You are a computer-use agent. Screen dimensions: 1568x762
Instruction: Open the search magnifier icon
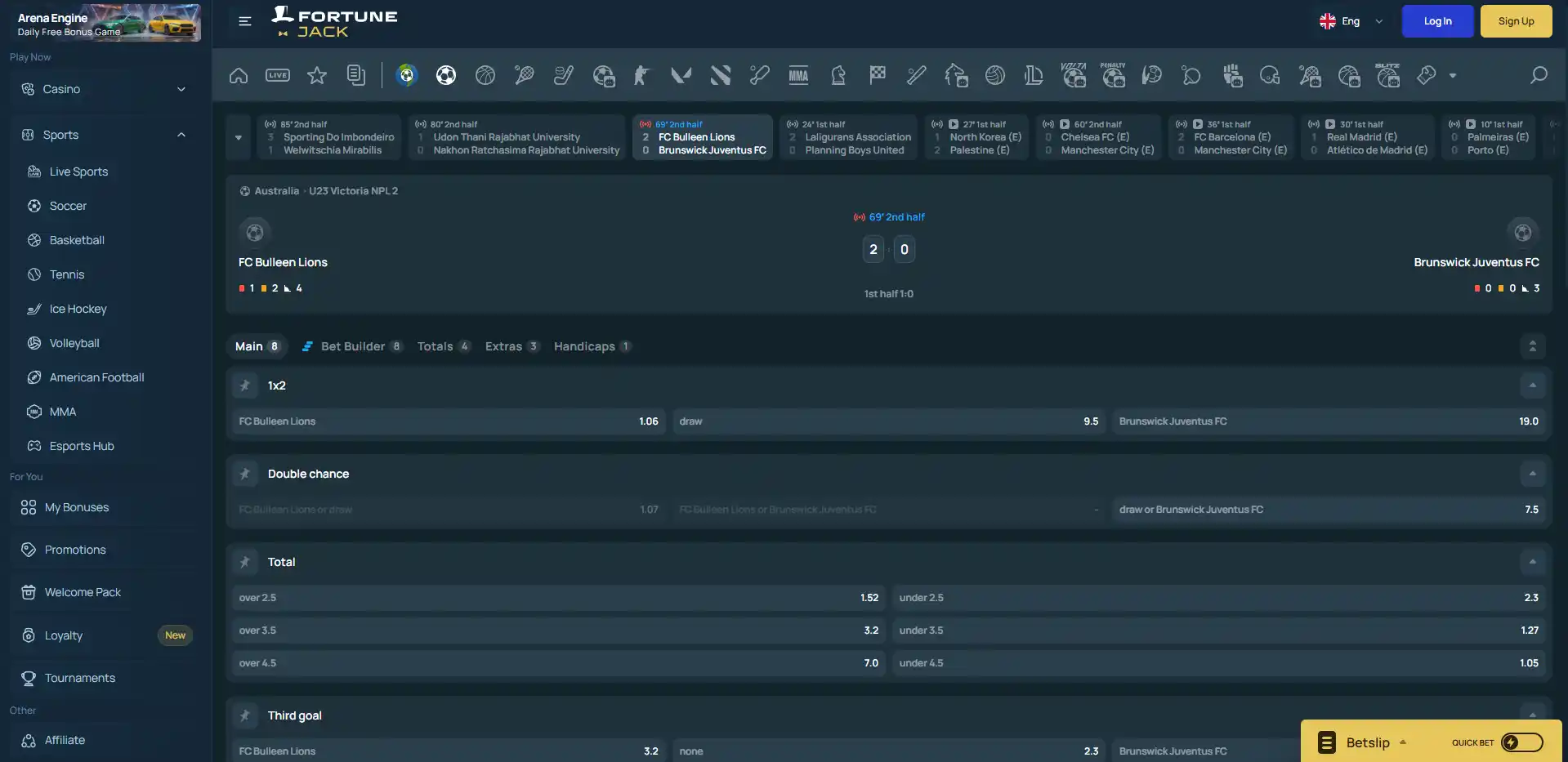(1539, 75)
